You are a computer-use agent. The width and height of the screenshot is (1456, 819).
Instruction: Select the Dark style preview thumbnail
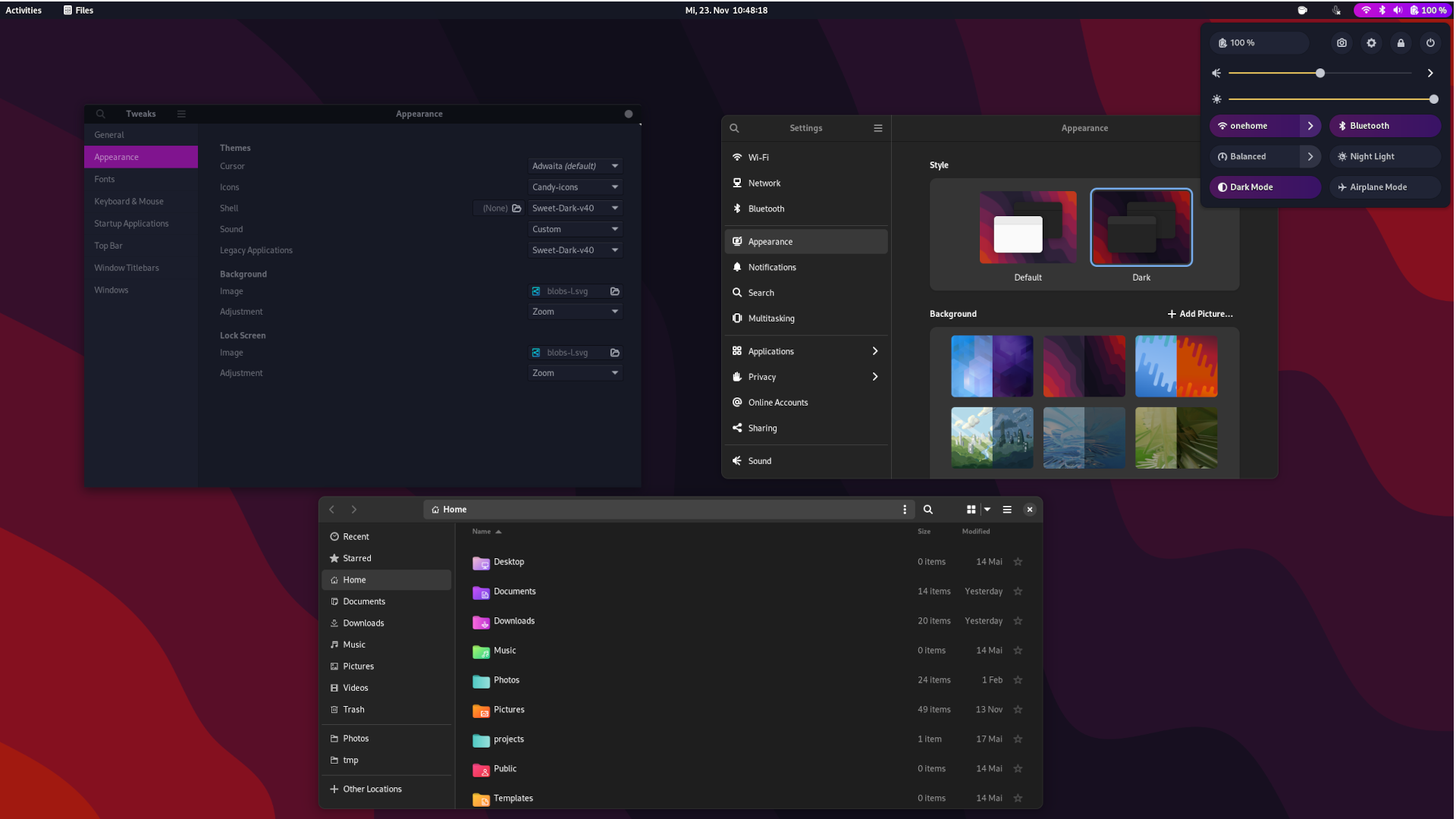[1141, 227]
